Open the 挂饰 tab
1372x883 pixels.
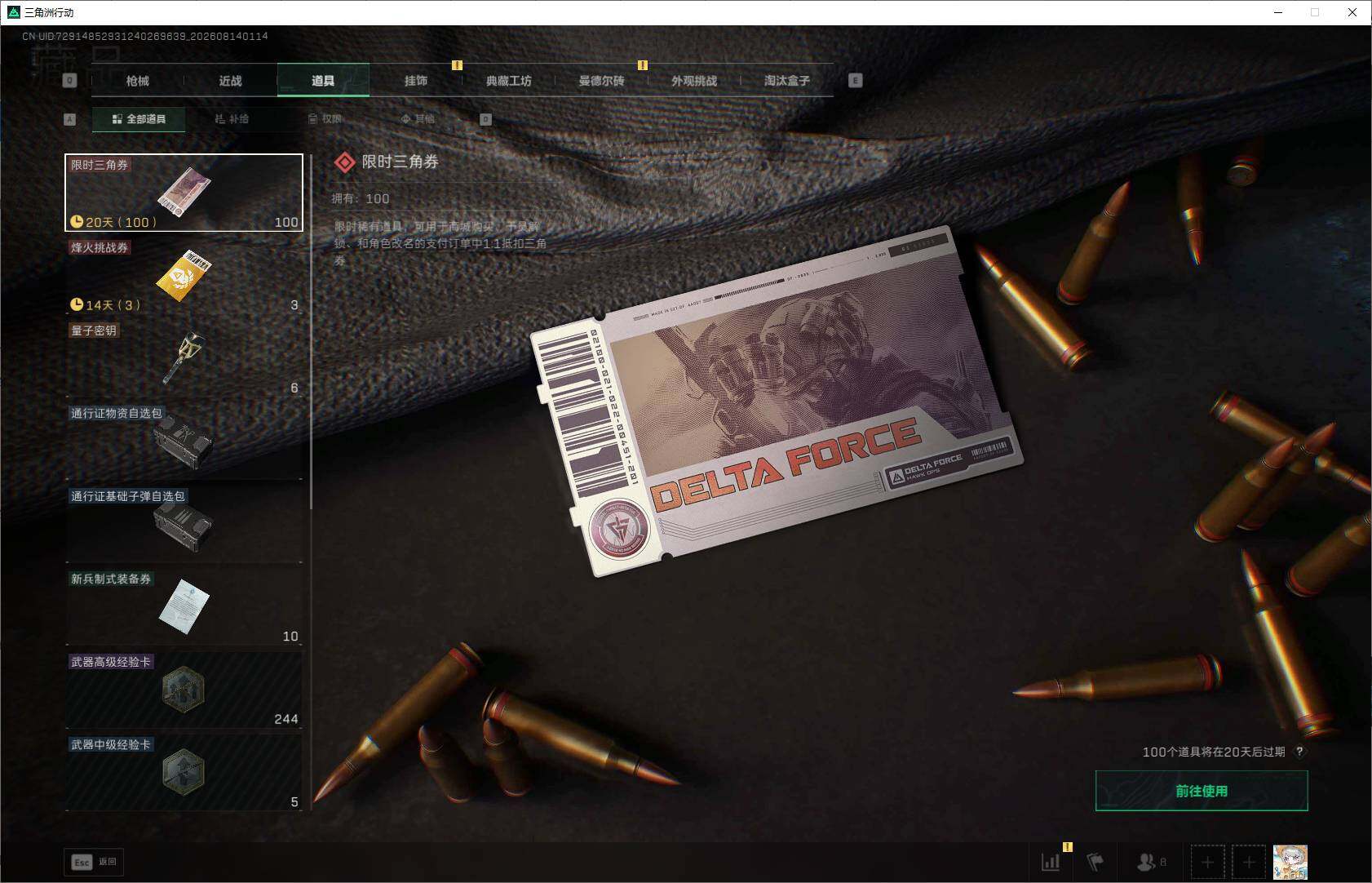pyautogui.click(x=416, y=81)
